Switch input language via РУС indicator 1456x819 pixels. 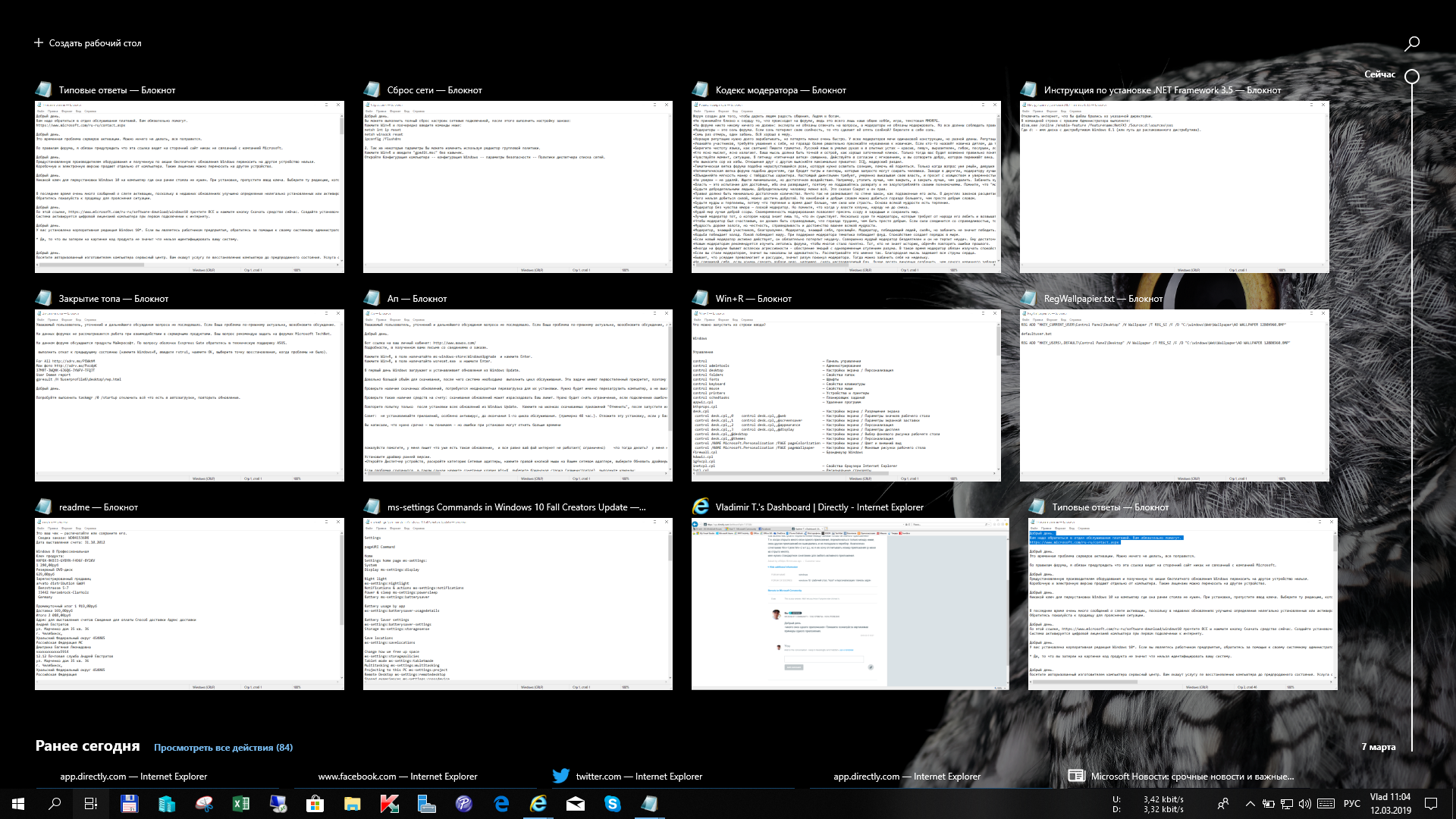point(1351,804)
